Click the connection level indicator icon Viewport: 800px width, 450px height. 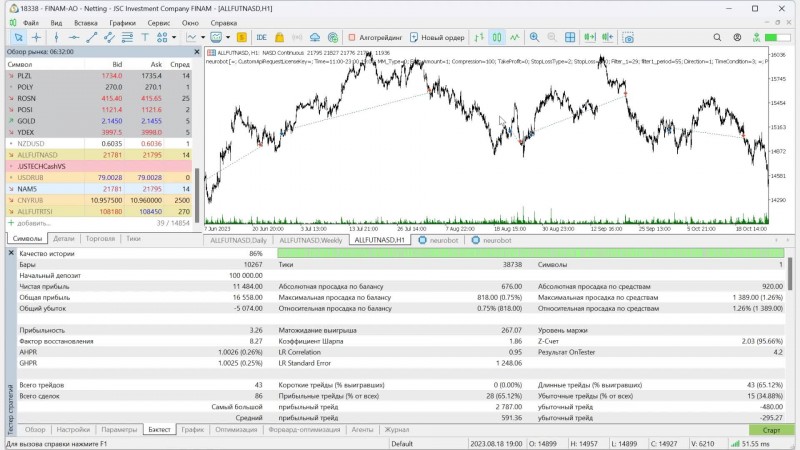pos(757,37)
